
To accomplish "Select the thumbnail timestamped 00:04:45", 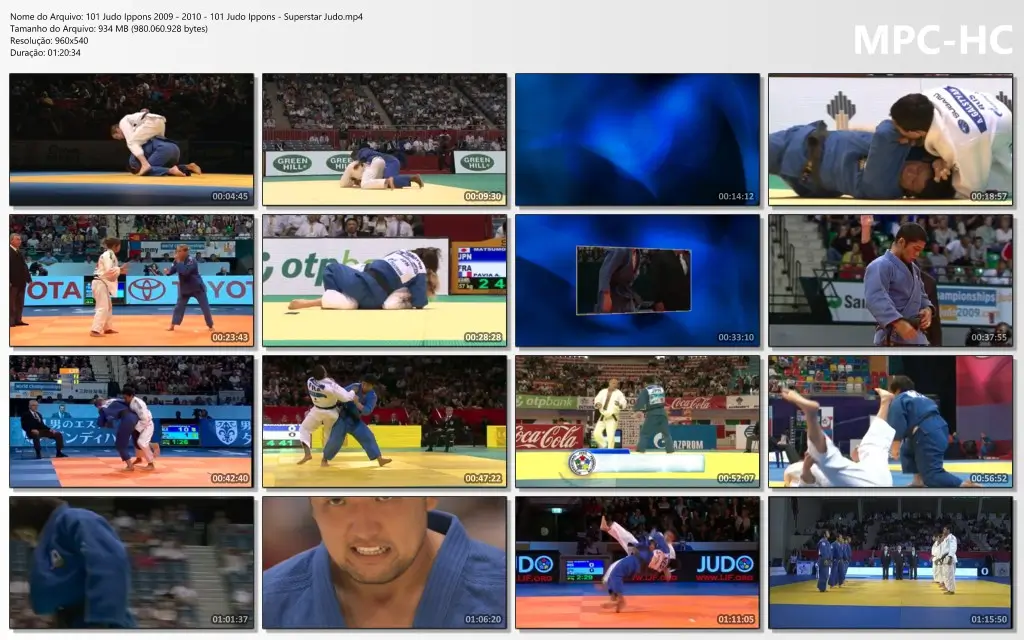I will point(131,139).
